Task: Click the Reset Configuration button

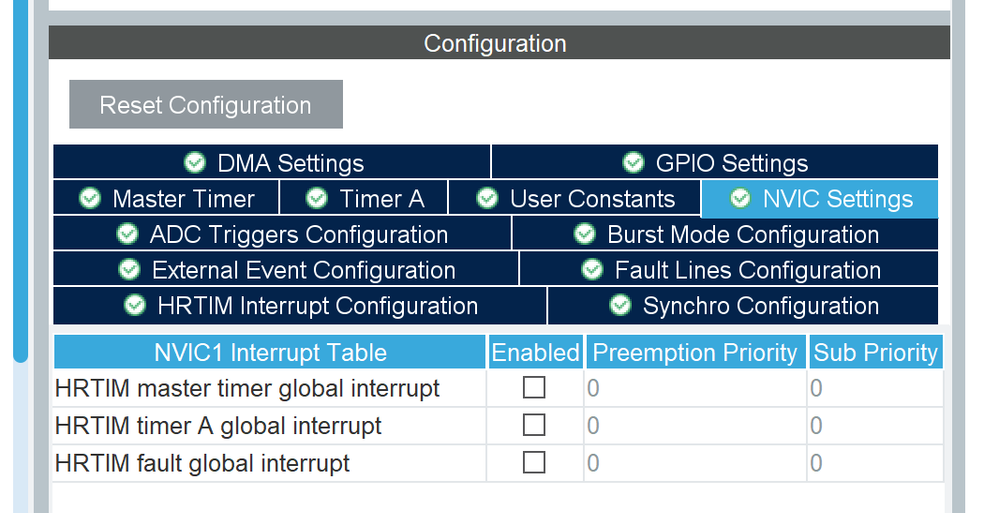Action: [206, 105]
